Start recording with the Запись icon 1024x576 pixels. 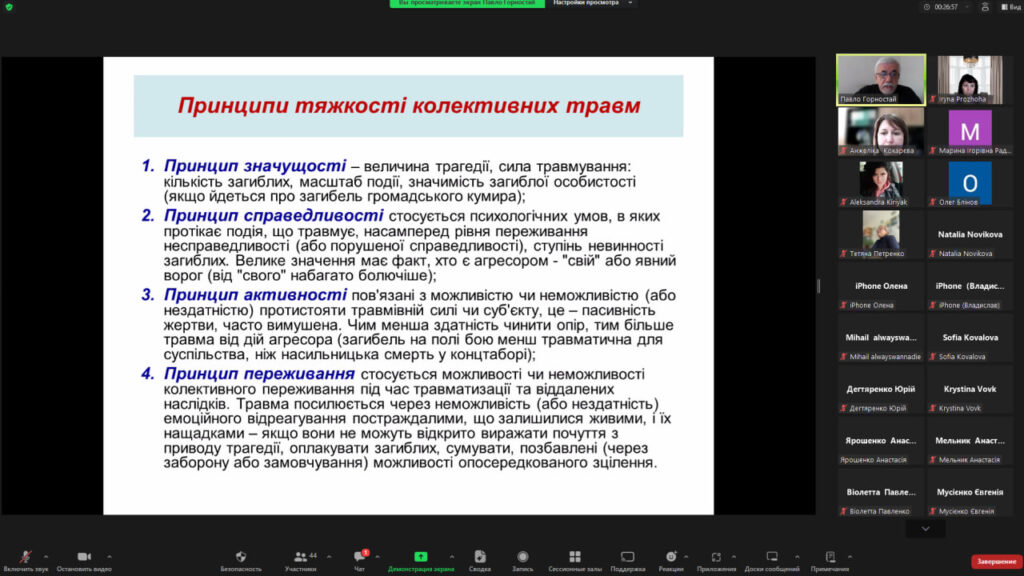(522, 558)
